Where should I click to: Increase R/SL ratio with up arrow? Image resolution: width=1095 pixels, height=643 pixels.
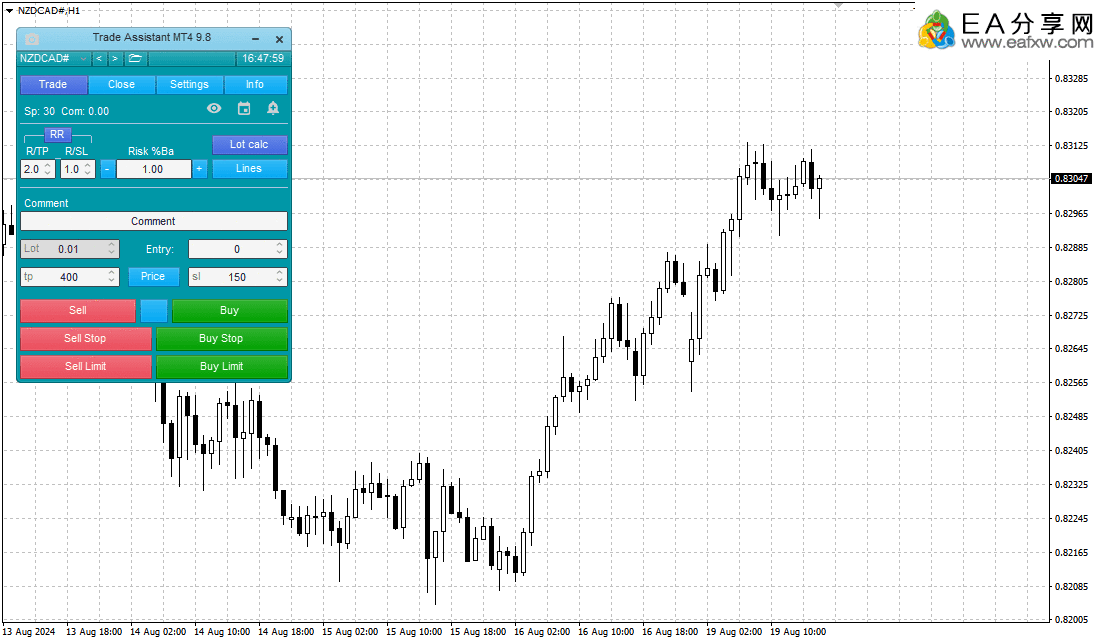88,165
